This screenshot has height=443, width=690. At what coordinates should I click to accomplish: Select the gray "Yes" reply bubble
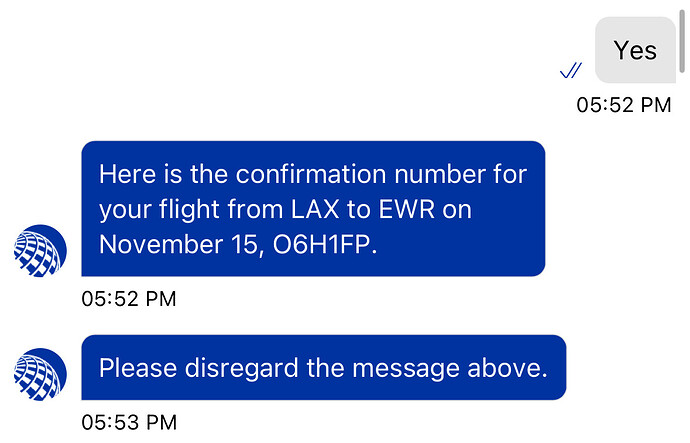pyautogui.click(x=635, y=50)
